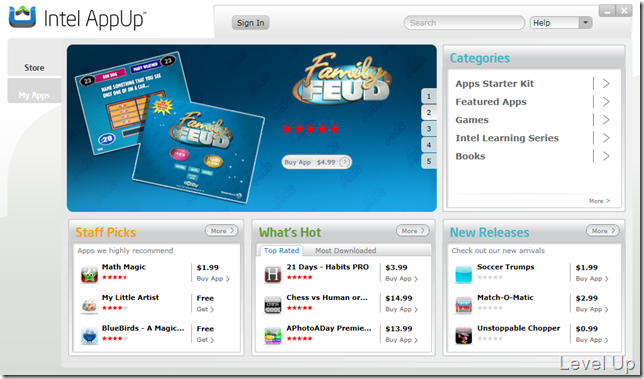The height and width of the screenshot is (379, 644).
Task: Click the Family Feud logo in banner
Action: click(342, 79)
